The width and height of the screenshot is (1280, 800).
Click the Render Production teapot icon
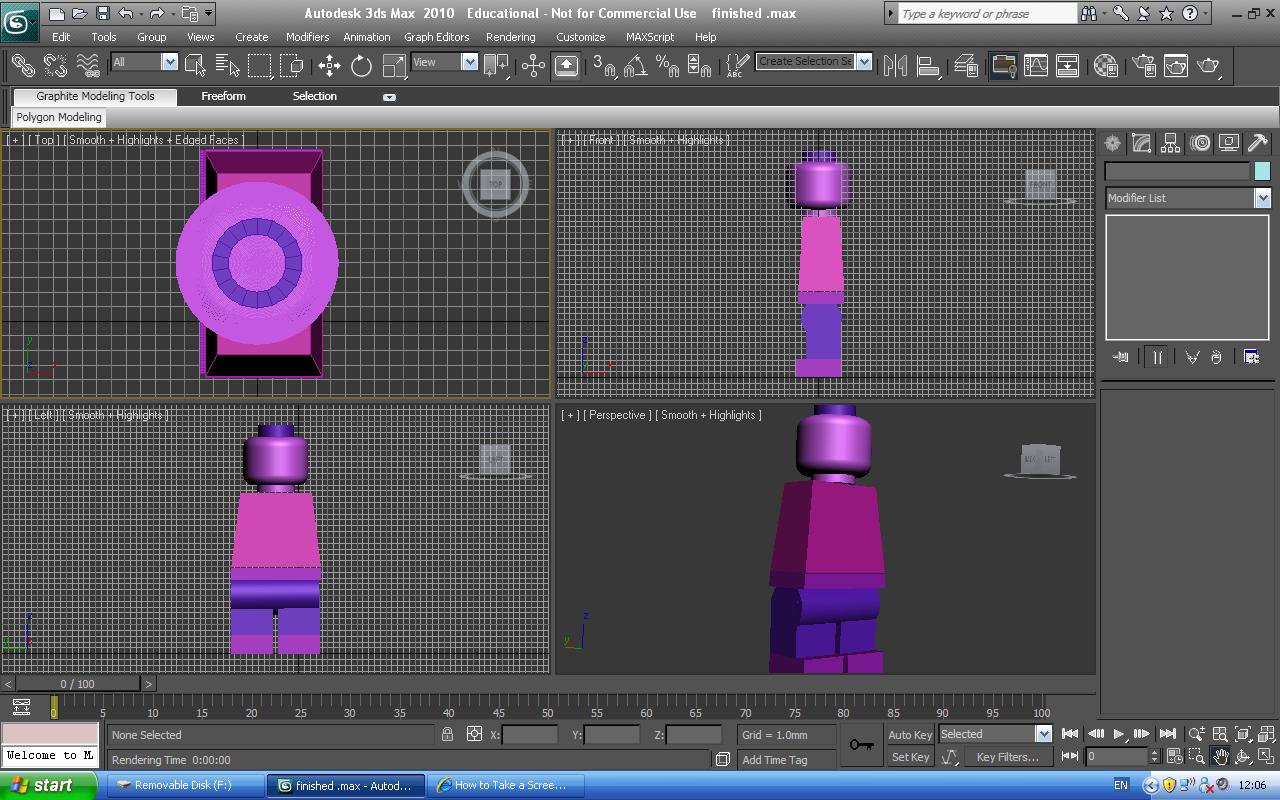1210,66
